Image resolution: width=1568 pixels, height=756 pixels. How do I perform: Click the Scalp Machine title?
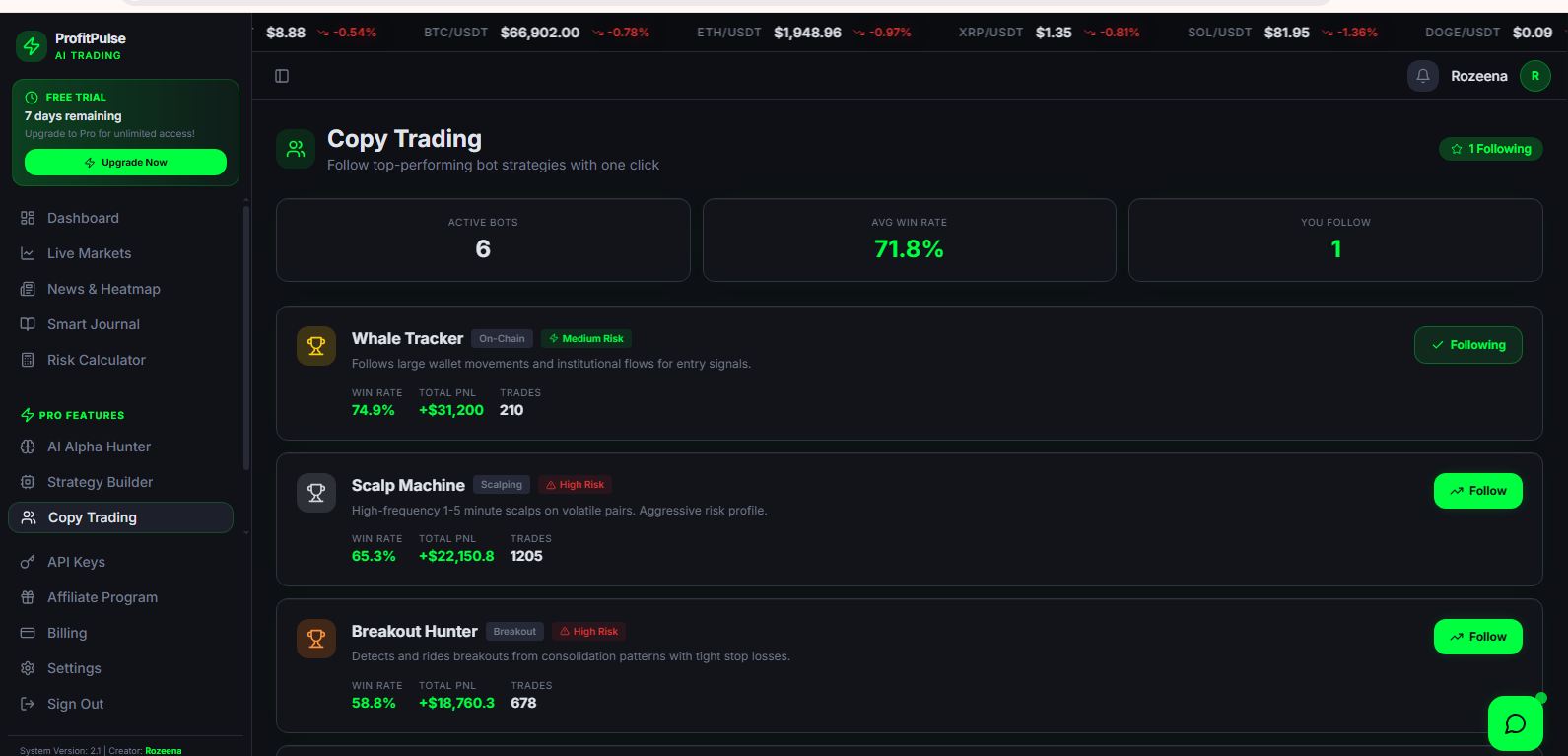pyautogui.click(x=408, y=485)
